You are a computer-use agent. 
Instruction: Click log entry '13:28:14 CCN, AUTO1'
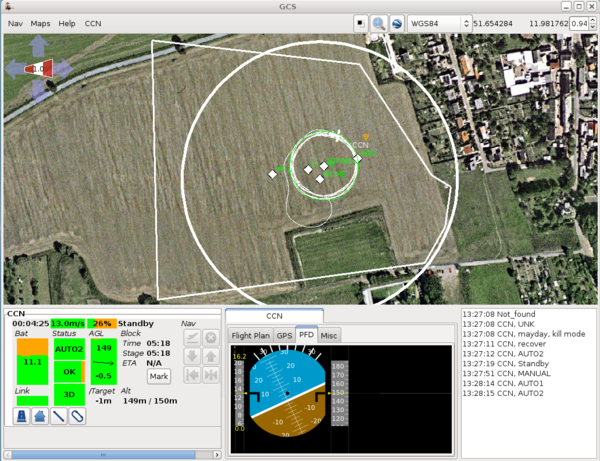[503, 383]
